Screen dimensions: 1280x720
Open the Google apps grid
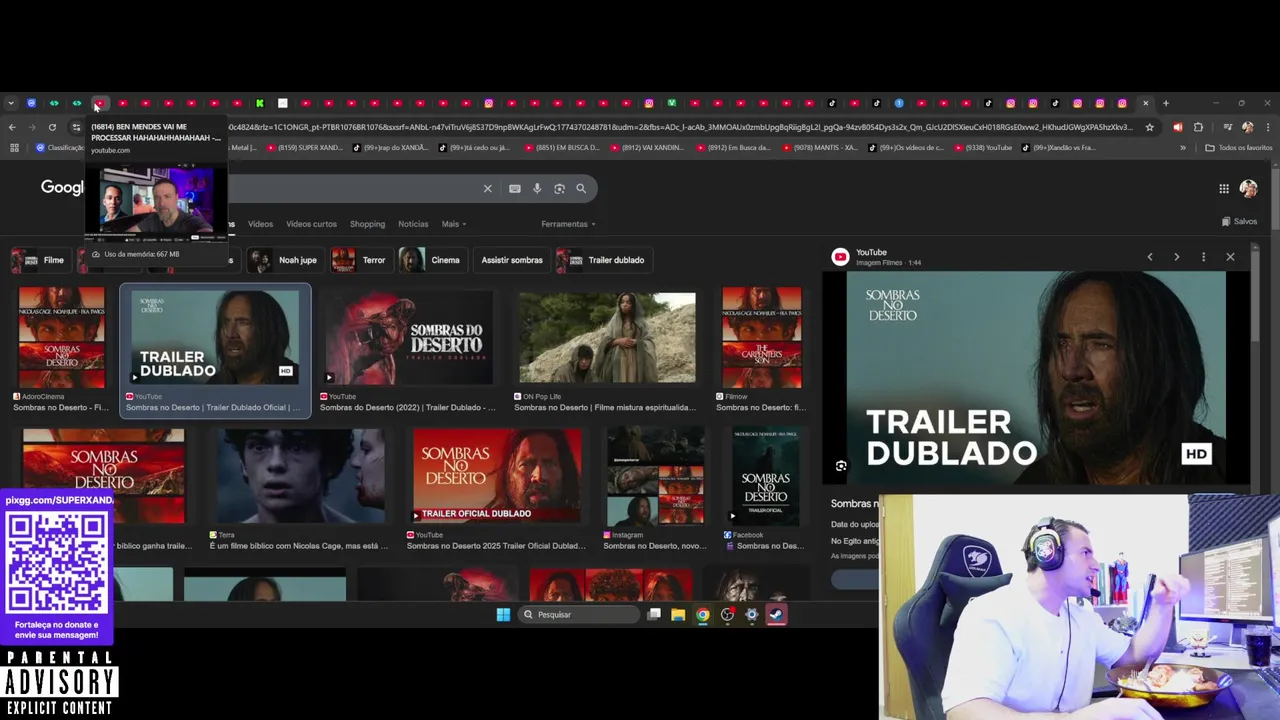coord(1224,188)
